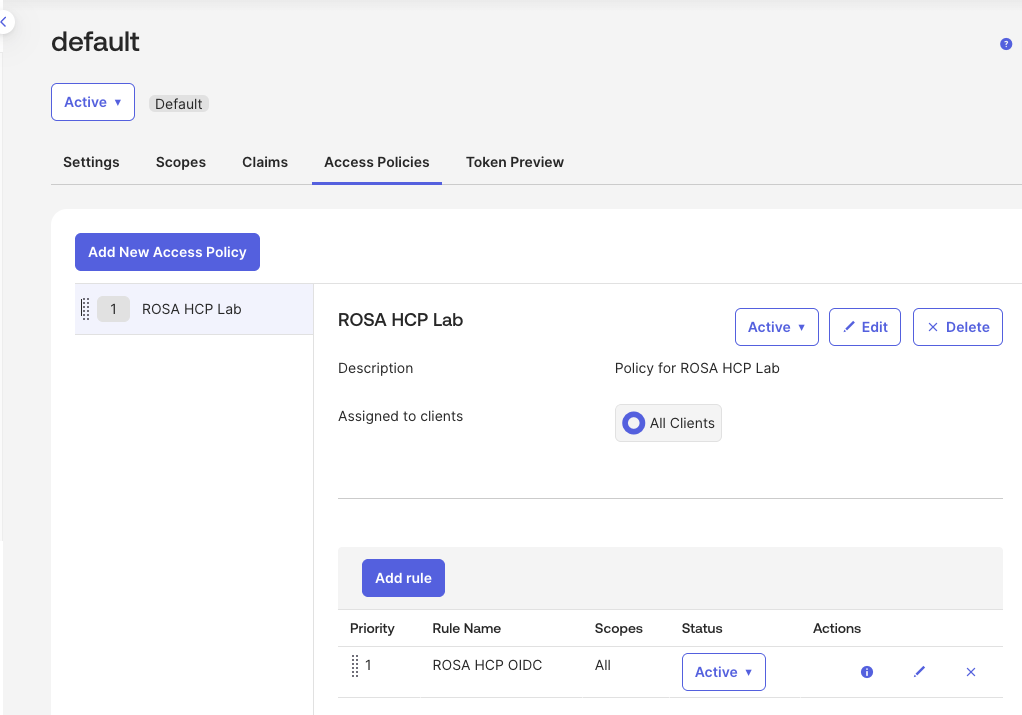The image size is (1022, 715).
Task: Click the info icon for ROSA HCP OIDC rule
Action: (x=866, y=672)
